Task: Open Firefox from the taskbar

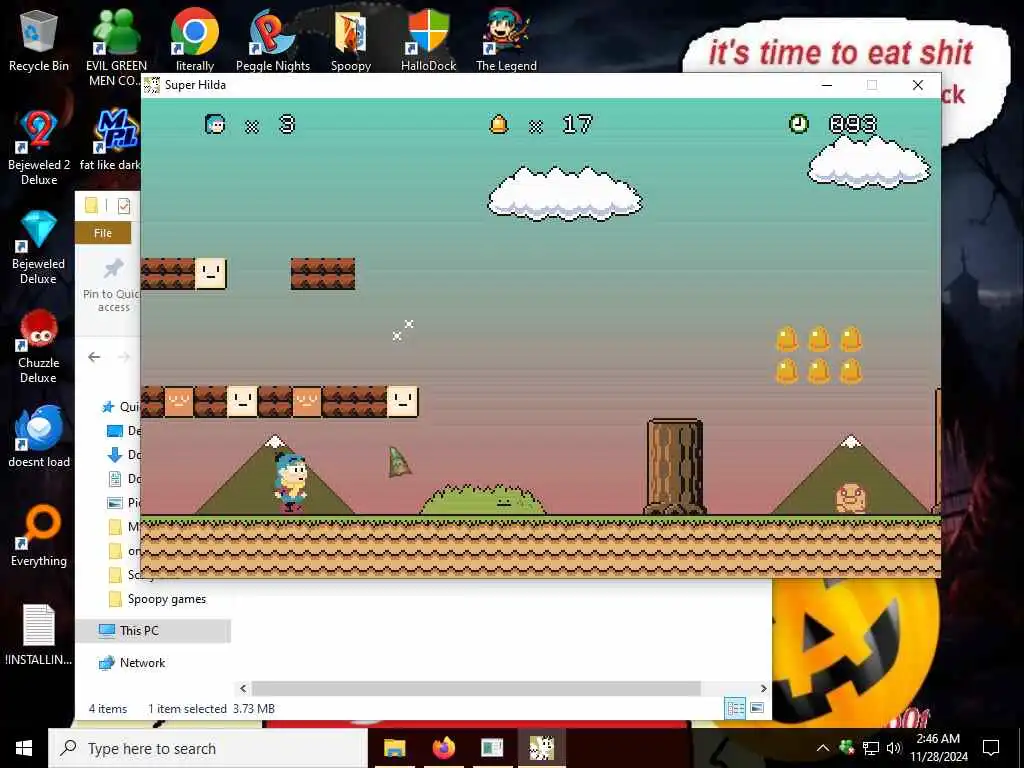Action: (443, 748)
